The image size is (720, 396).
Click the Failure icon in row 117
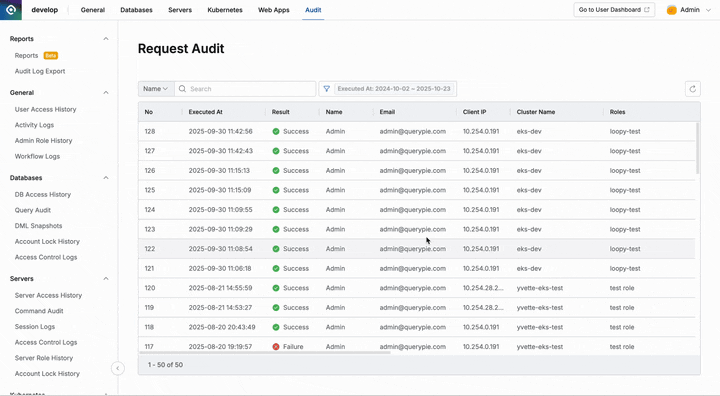click(x=276, y=347)
